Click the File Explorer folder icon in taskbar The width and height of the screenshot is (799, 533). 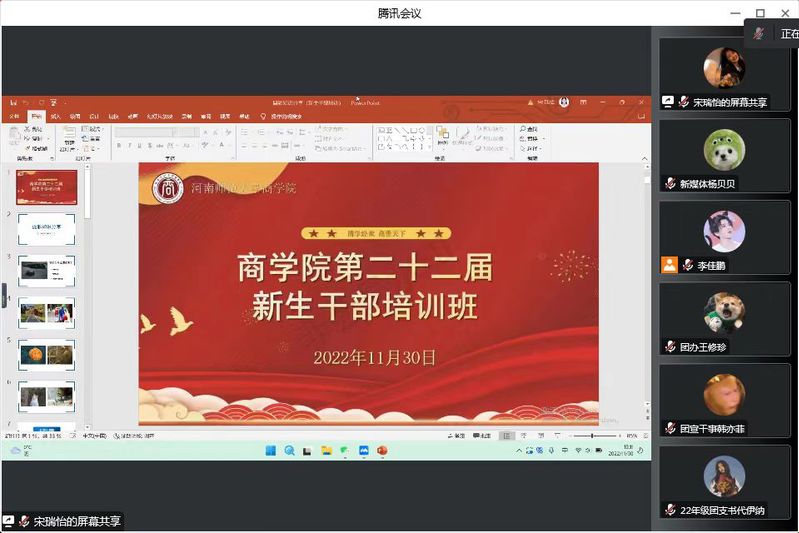tap(326, 451)
